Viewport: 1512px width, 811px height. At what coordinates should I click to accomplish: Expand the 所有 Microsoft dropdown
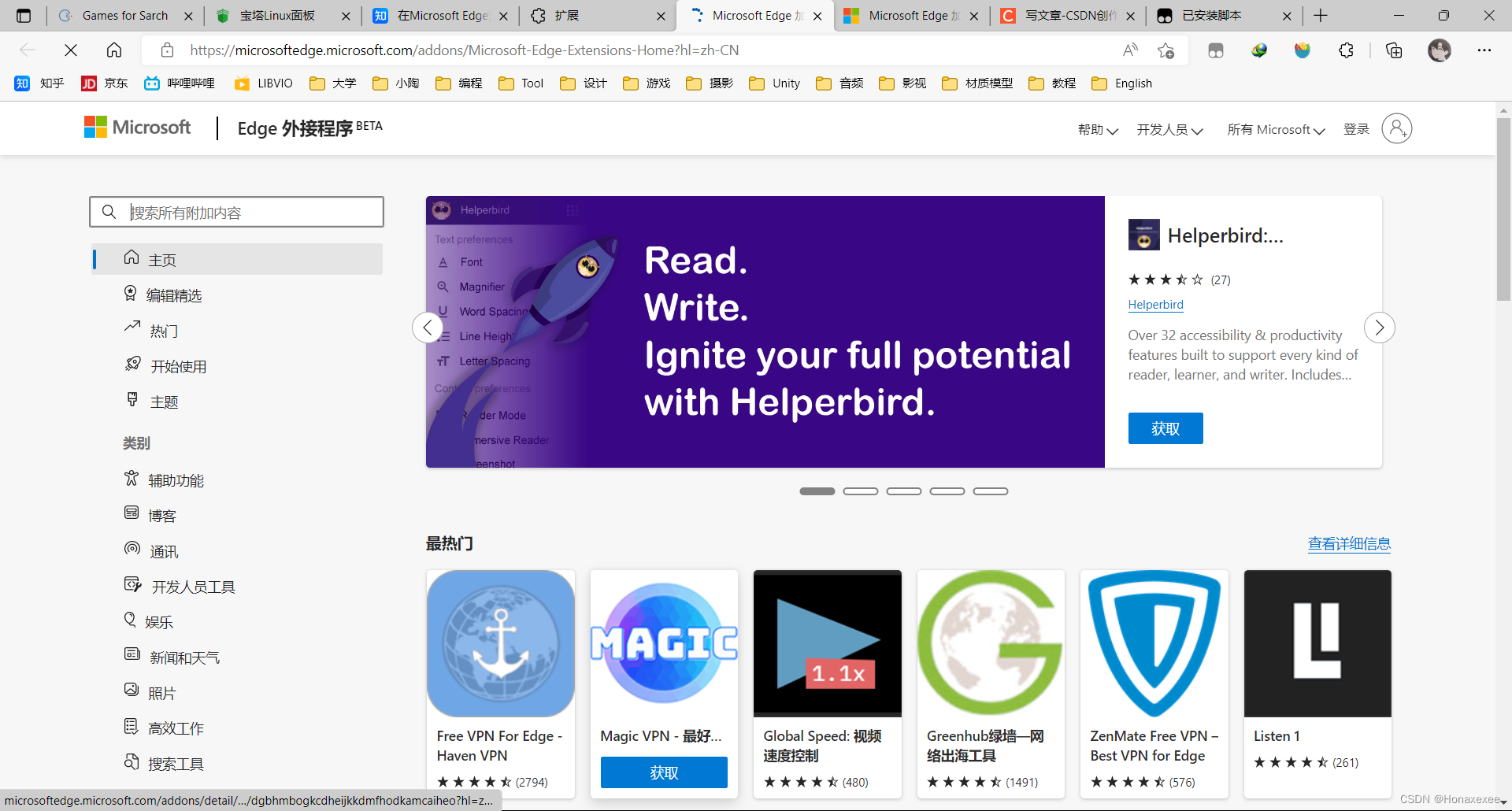tap(1276, 130)
